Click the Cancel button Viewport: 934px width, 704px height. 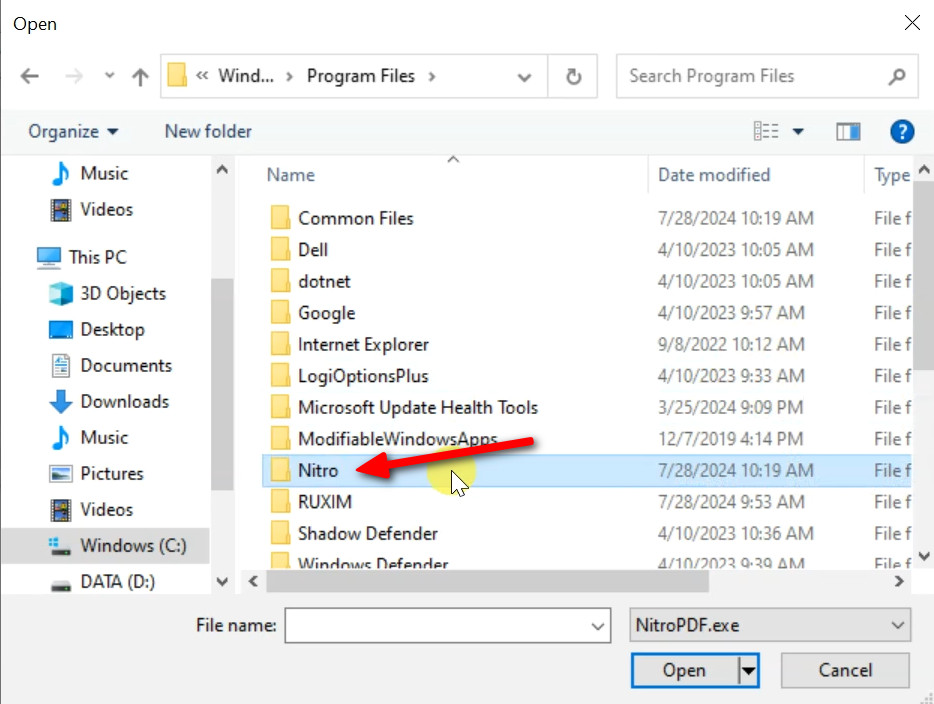pyautogui.click(x=845, y=670)
